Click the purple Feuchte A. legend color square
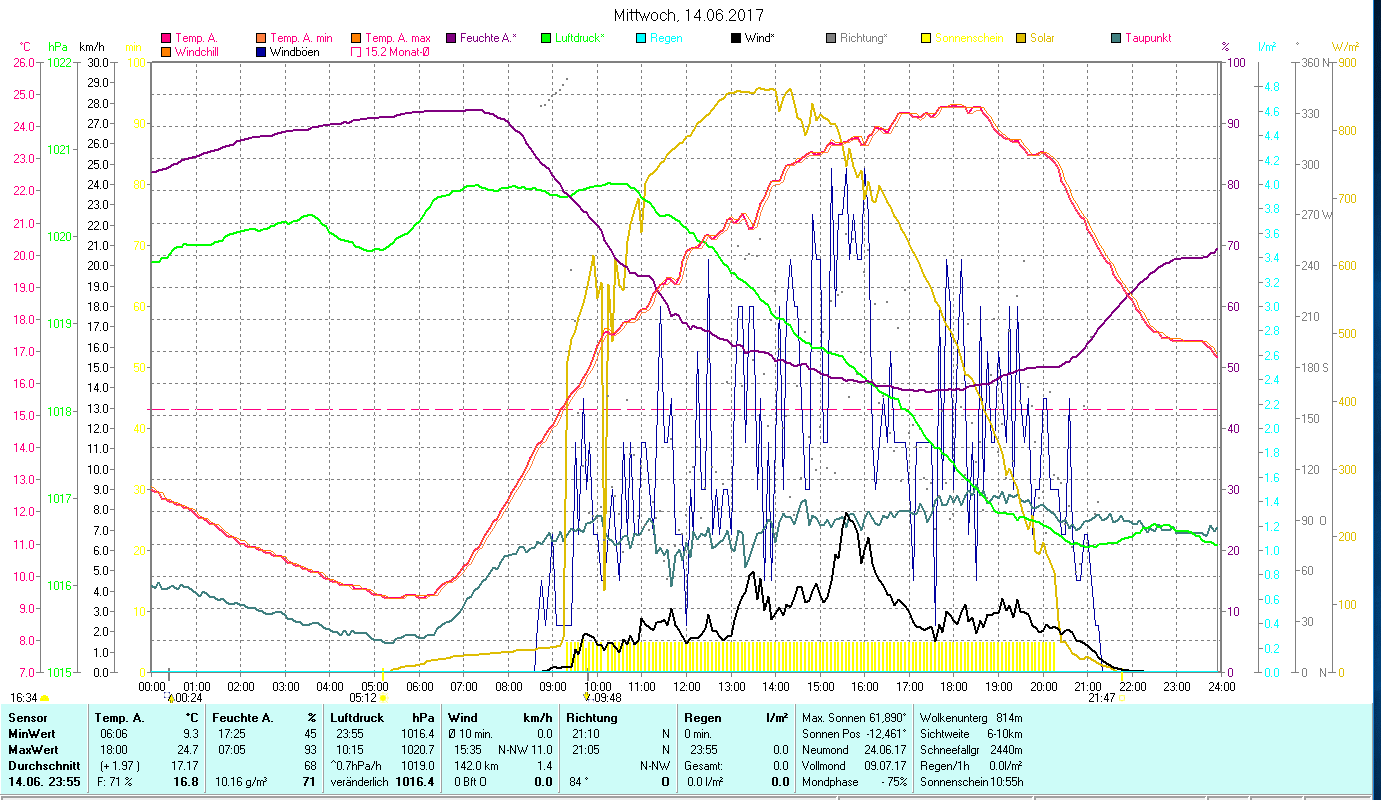1381x800 pixels. click(450, 38)
